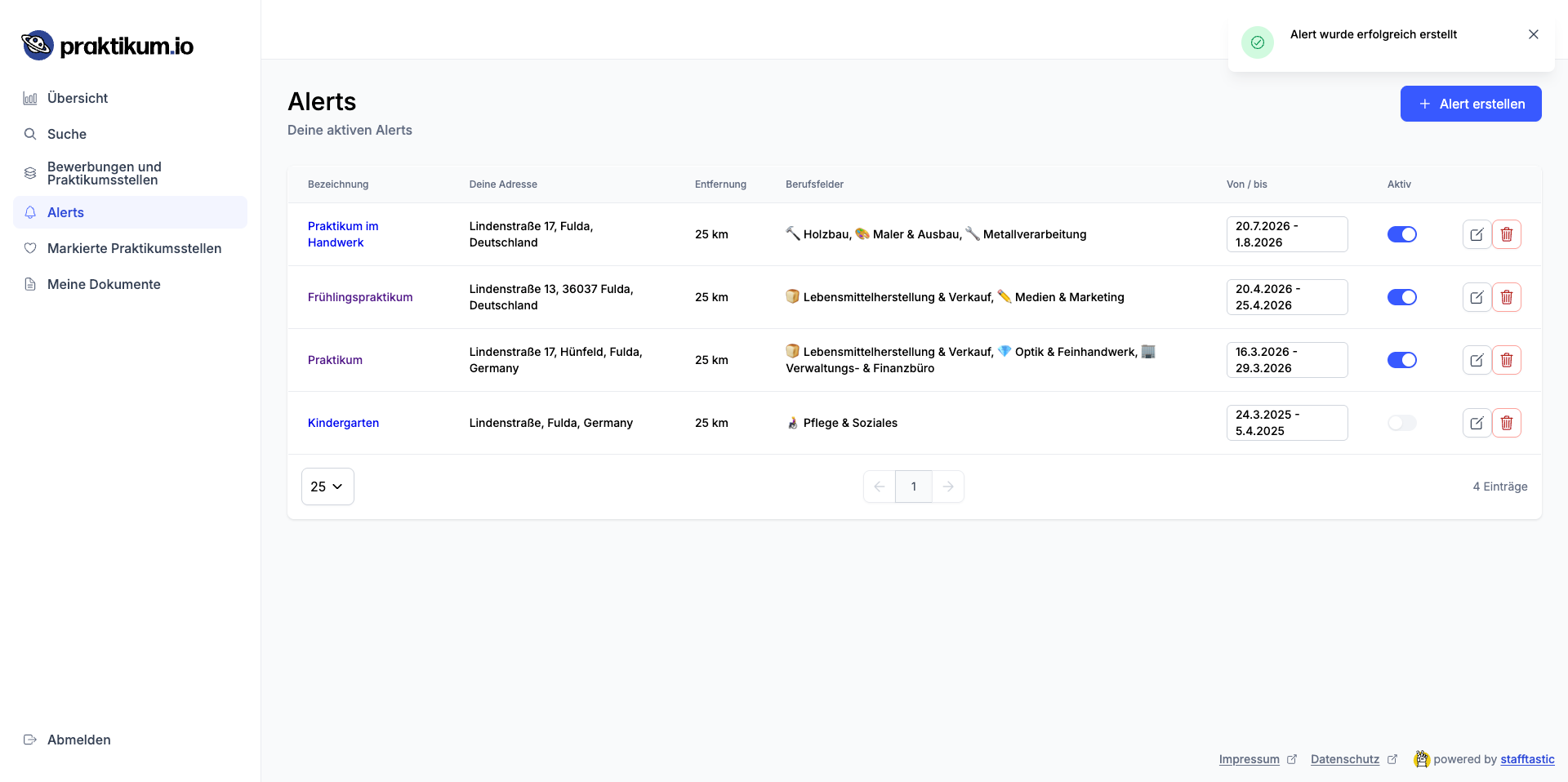The width and height of the screenshot is (1568, 782).
Task: Open Meine Dokumente in the sidebar
Action: click(x=104, y=284)
